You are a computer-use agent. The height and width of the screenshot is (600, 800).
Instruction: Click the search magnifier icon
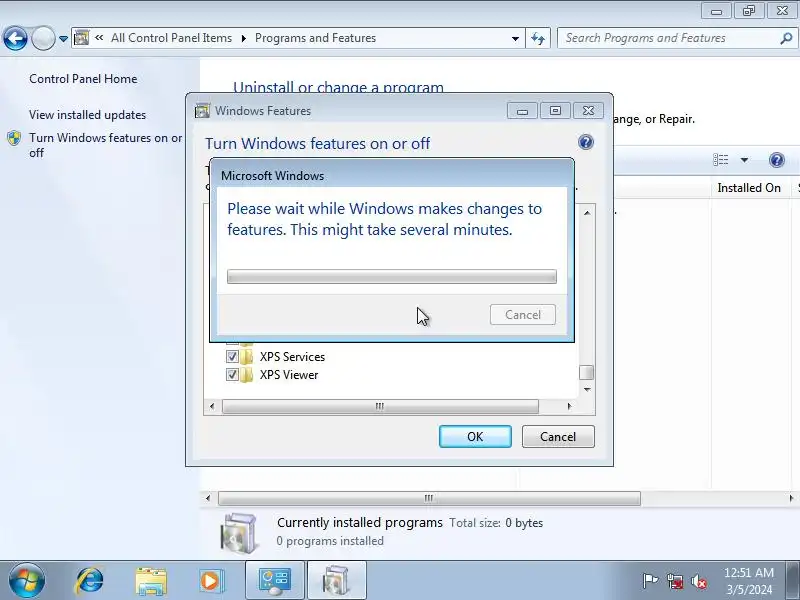(x=786, y=38)
